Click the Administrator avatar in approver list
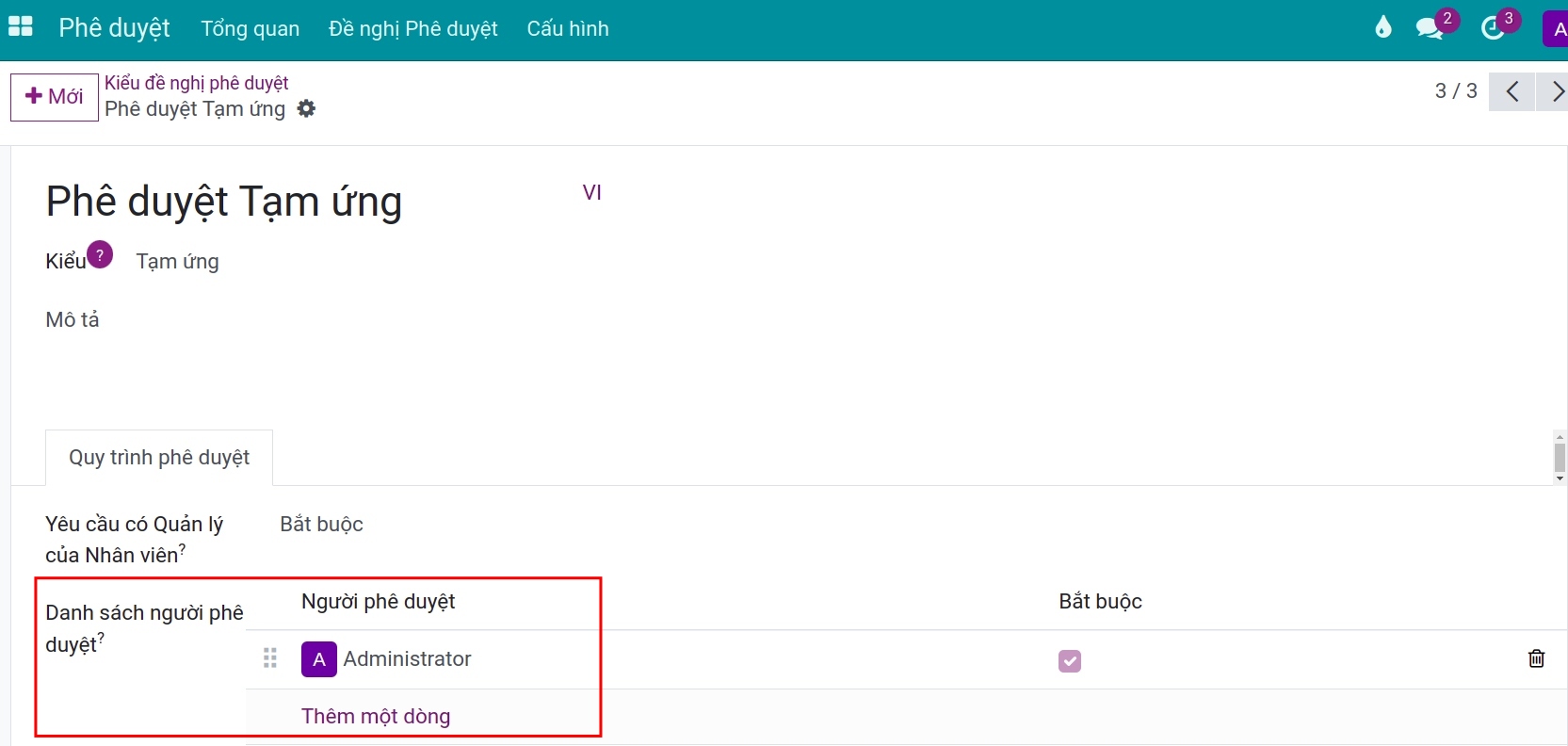Viewport: 1568px width, 746px height. click(319, 659)
